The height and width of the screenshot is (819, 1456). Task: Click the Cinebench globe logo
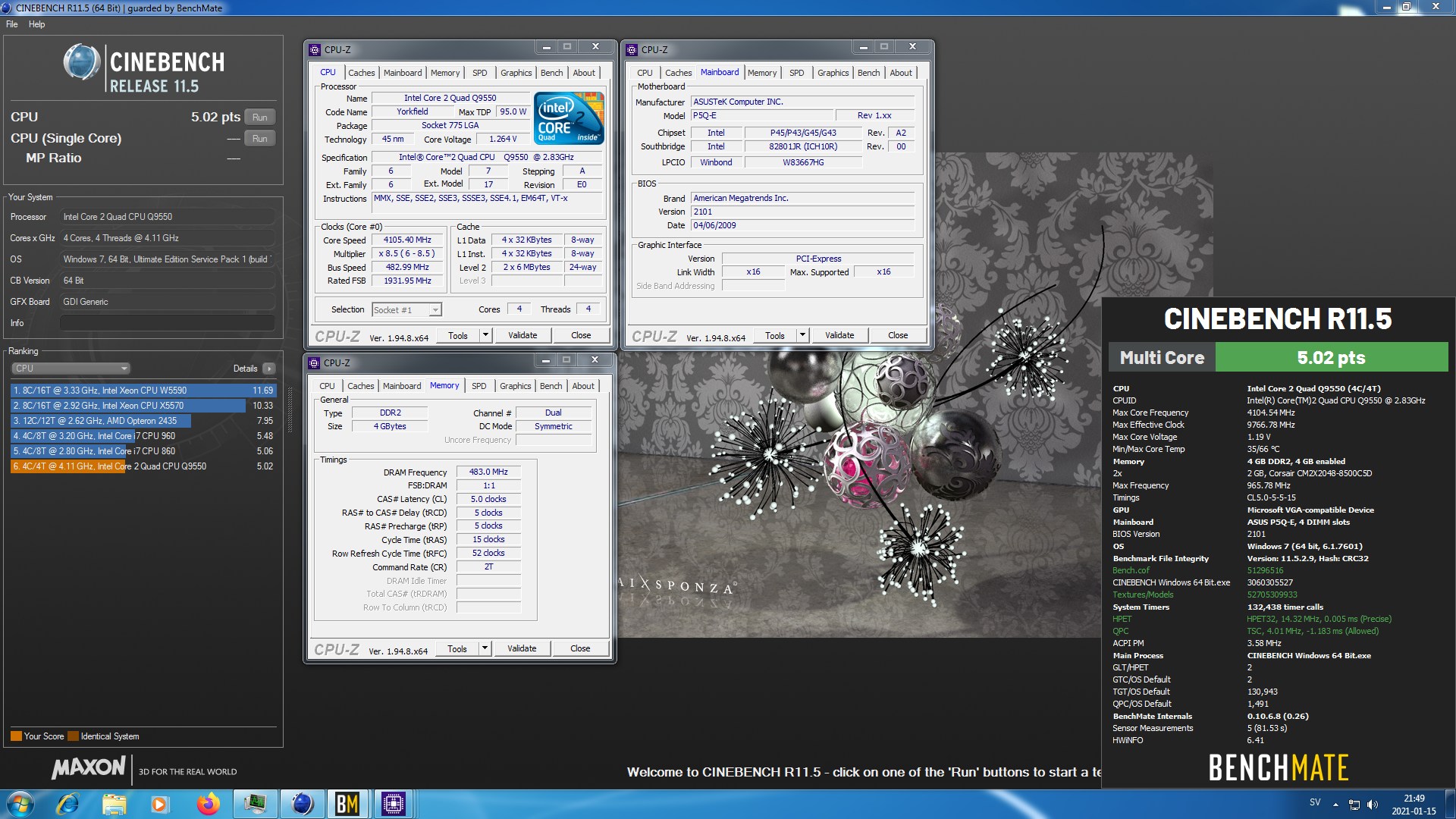click(x=81, y=62)
